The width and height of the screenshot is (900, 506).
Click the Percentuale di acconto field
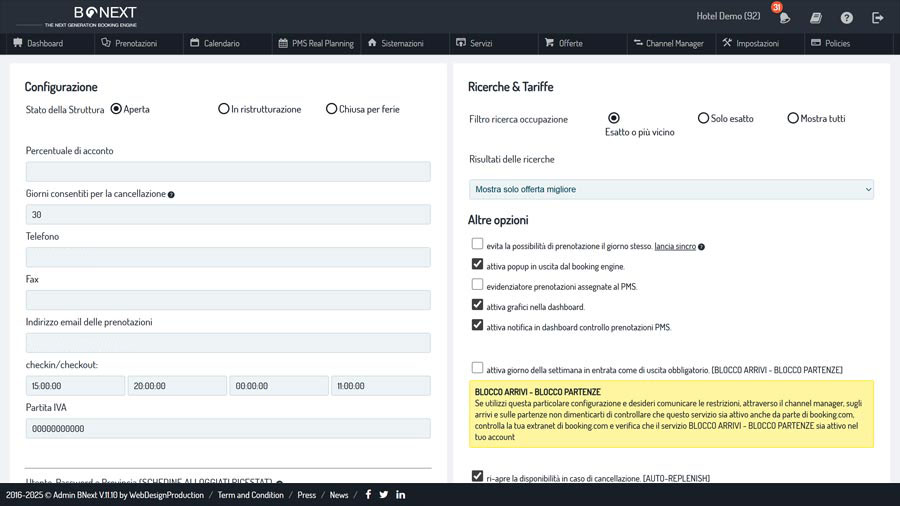(x=228, y=172)
